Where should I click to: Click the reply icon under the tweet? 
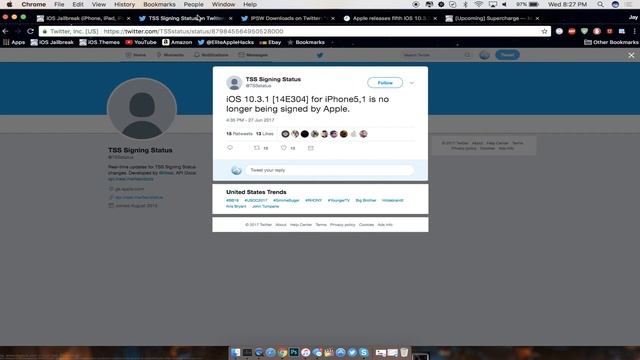pyautogui.click(x=230, y=148)
